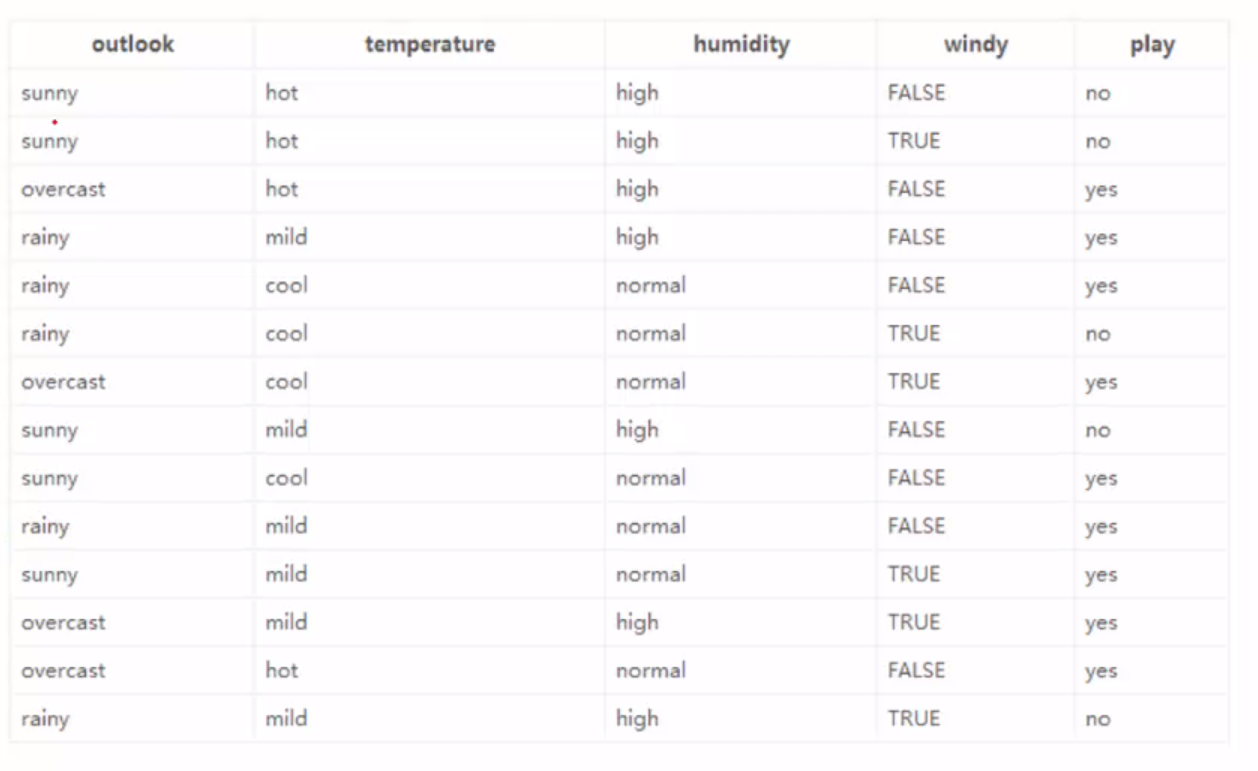
Task: Click 'FALSE' in the ninth data row
Action: 916,478
